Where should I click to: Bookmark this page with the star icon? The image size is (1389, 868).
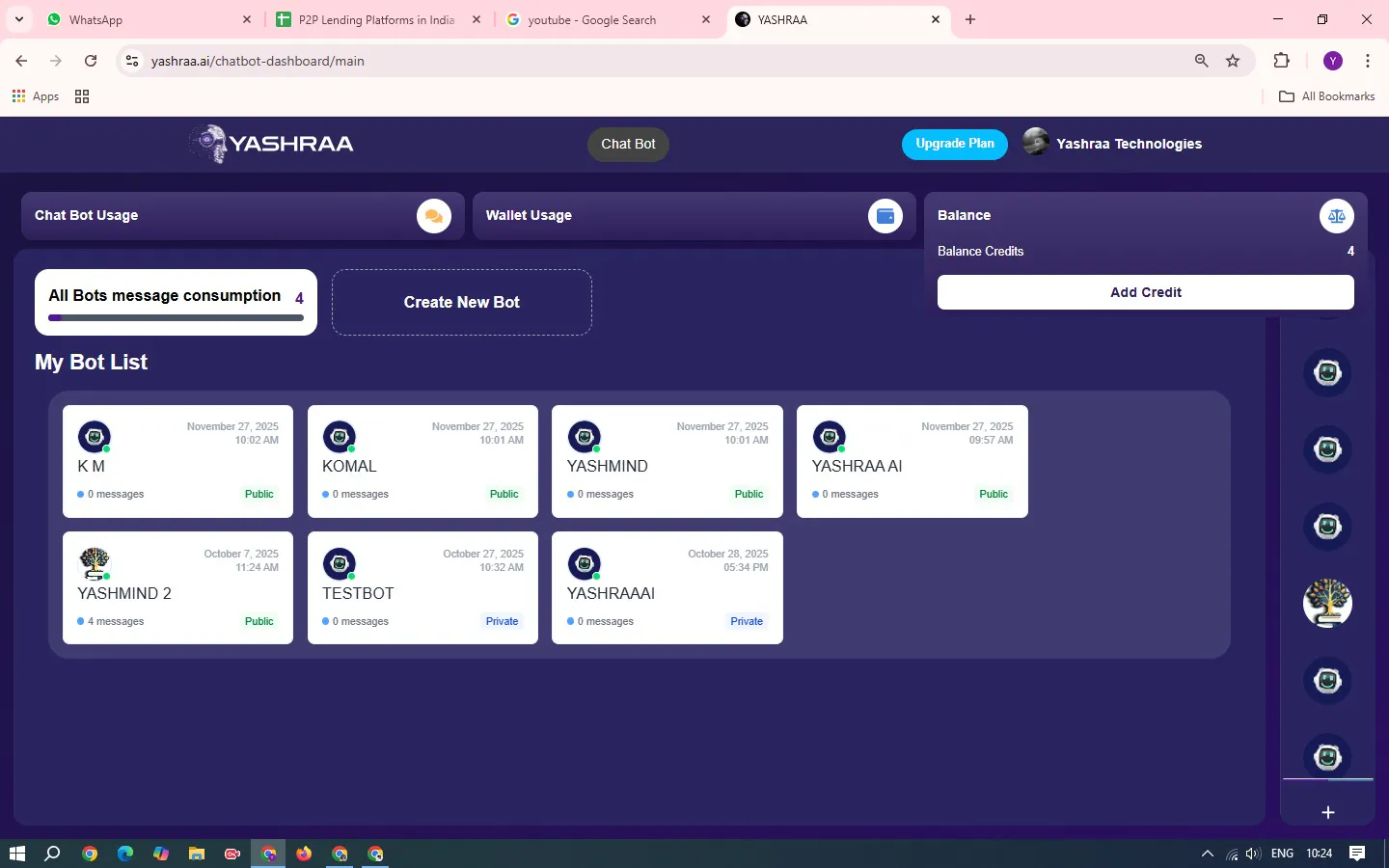coord(1233,61)
